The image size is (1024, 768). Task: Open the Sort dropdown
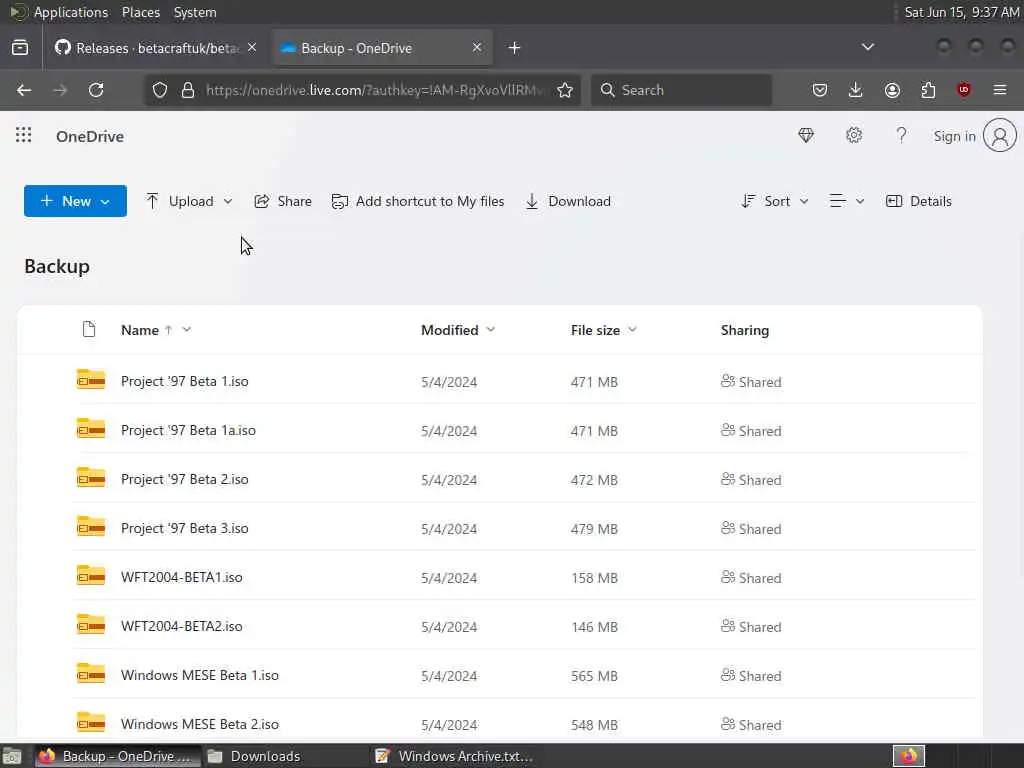(775, 201)
